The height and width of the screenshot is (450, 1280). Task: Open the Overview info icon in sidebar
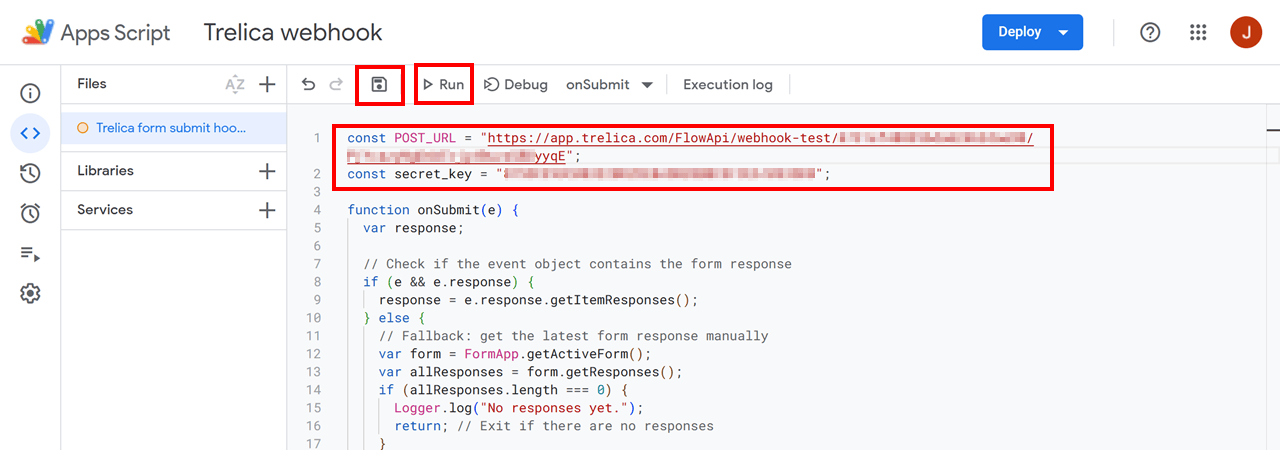tap(30, 93)
